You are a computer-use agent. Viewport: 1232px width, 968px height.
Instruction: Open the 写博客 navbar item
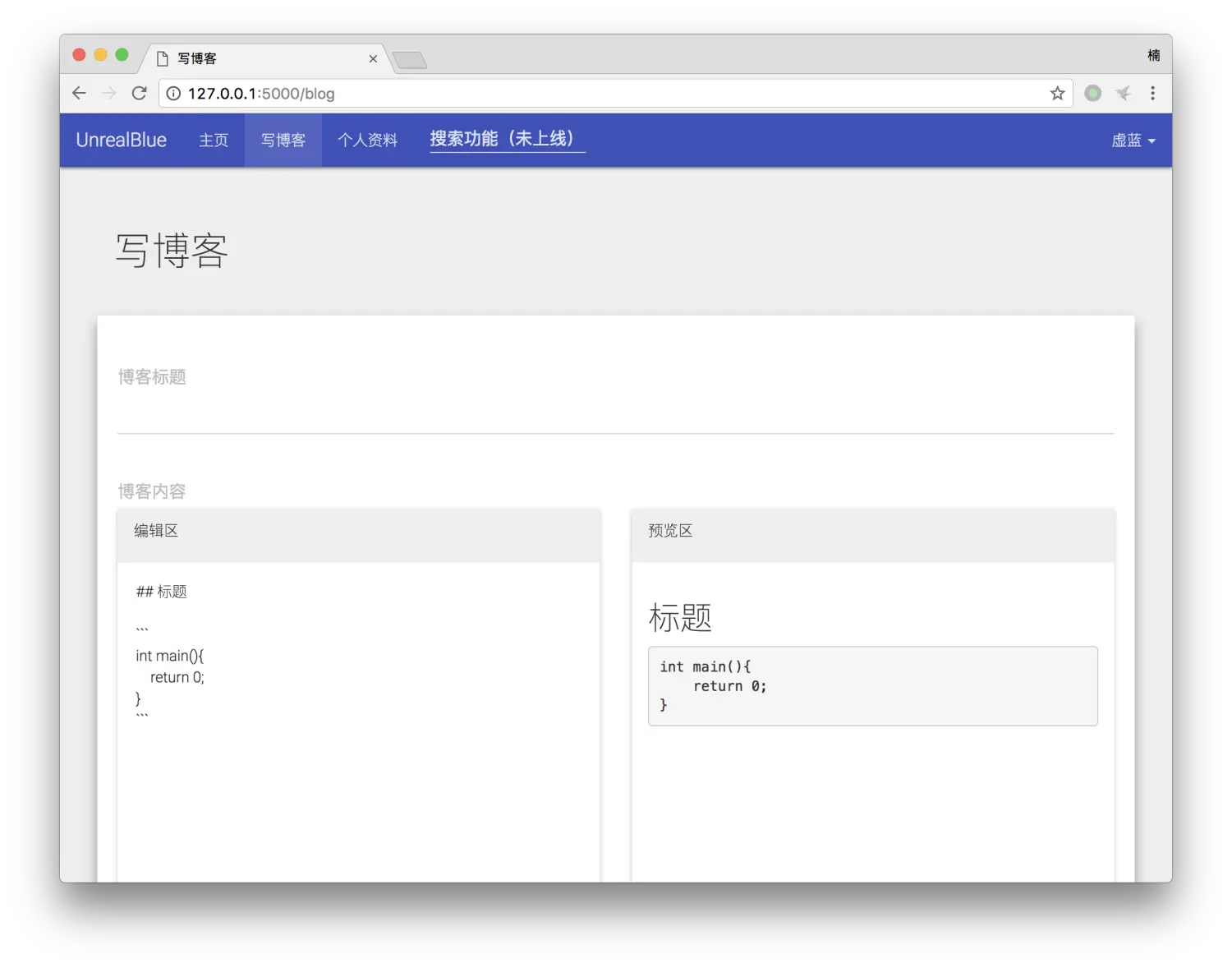click(x=283, y=140)
